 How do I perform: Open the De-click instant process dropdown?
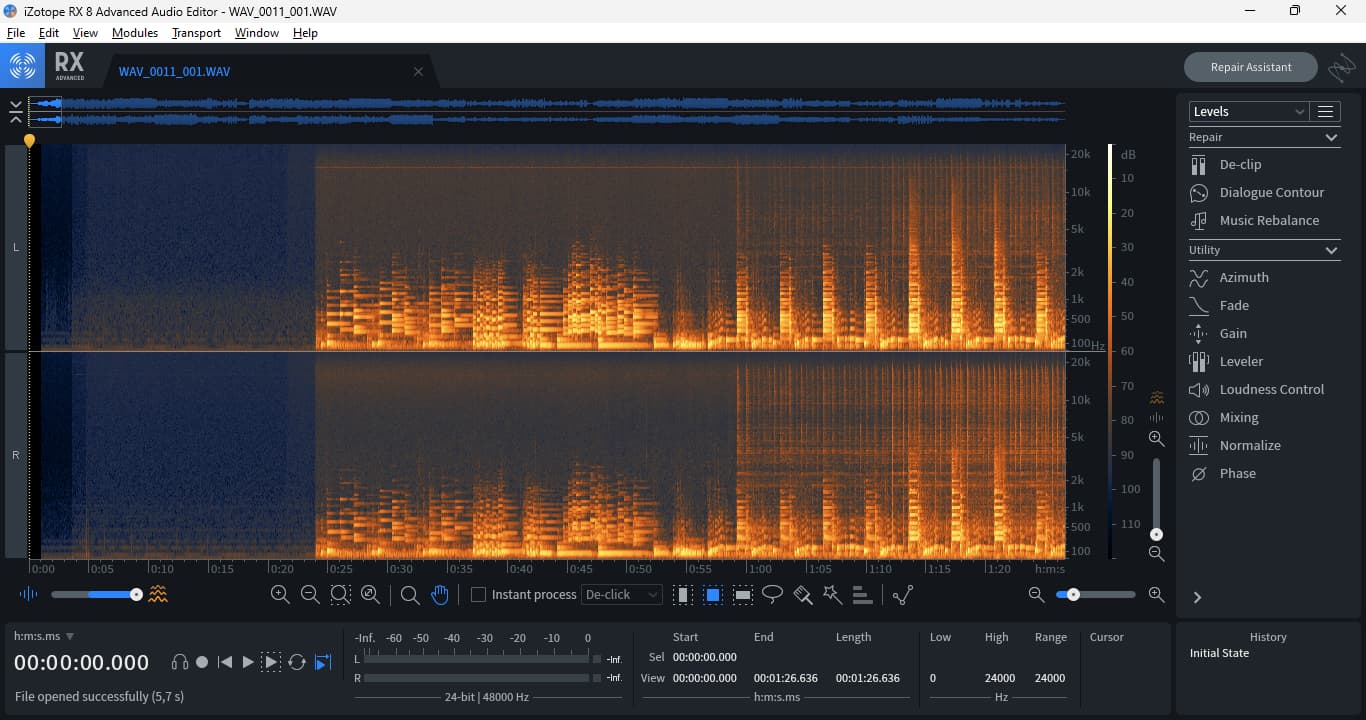[622, 595]
